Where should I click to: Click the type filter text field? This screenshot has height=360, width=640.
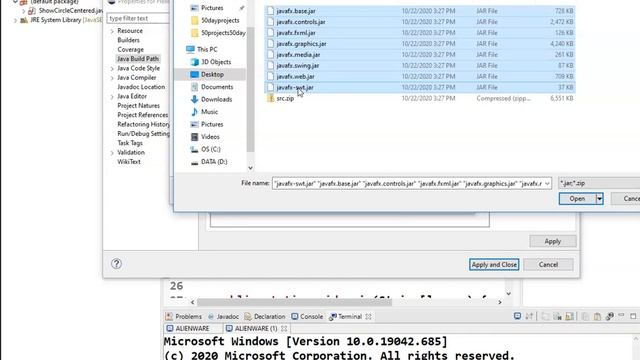point(138,18)
